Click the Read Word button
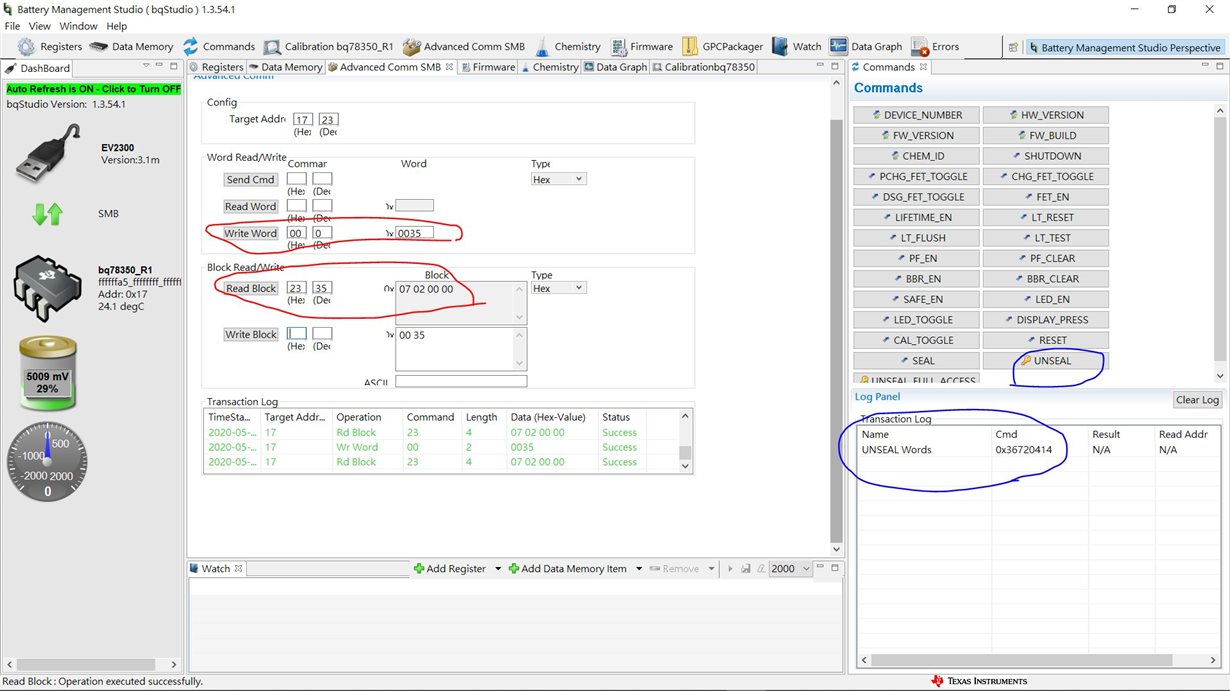Screen dimensions: 1230x691 coord(250,206)
